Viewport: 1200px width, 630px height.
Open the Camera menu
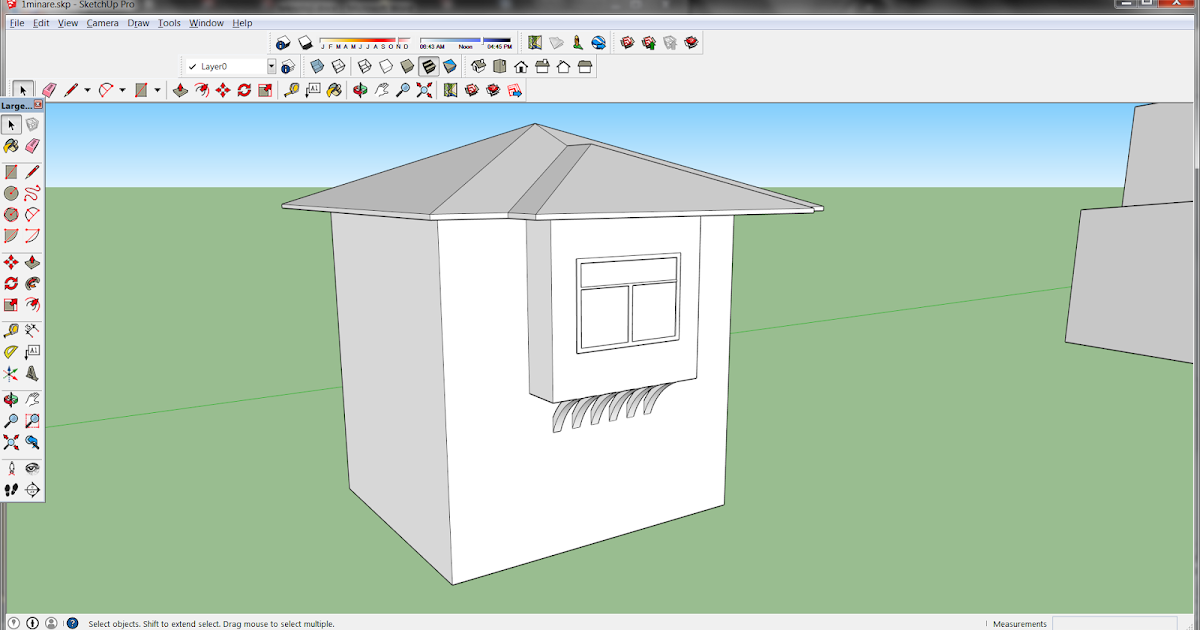click(102, 23)
